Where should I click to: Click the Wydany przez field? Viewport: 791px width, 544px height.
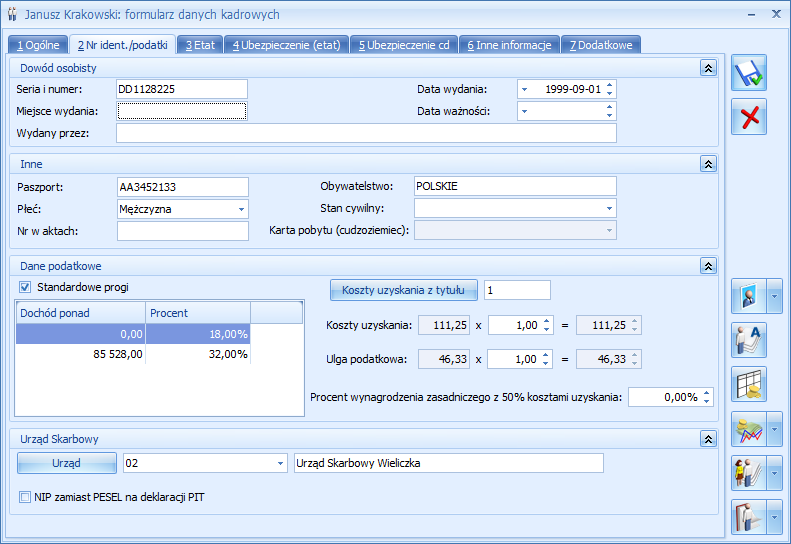point(366,133)
